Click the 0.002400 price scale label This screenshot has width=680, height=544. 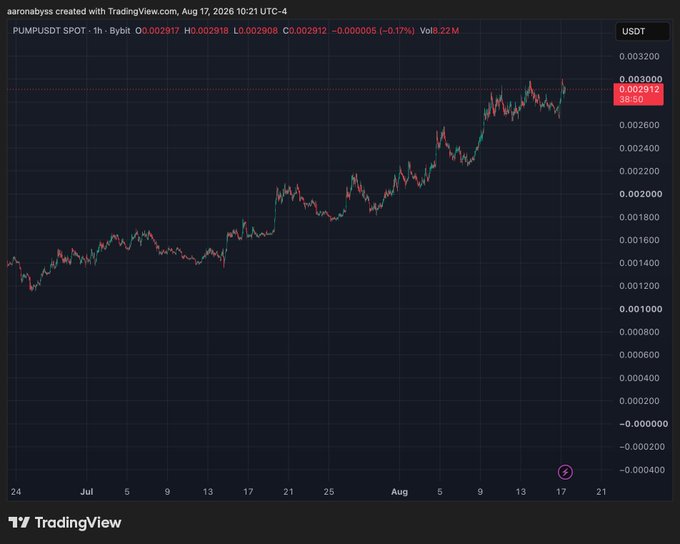point(639,148)
